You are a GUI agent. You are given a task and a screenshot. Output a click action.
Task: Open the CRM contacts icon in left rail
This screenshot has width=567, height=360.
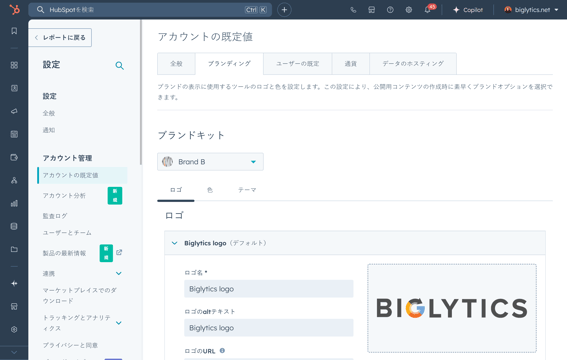[x=14, y=88]
